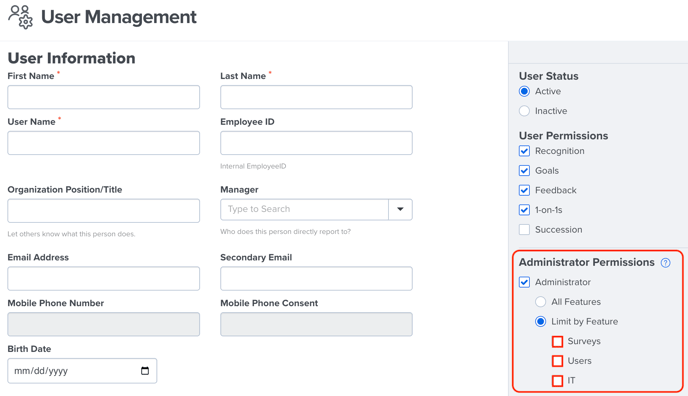
Task: Click the User Management people-gear icon
Action: [x=20, y=17]
